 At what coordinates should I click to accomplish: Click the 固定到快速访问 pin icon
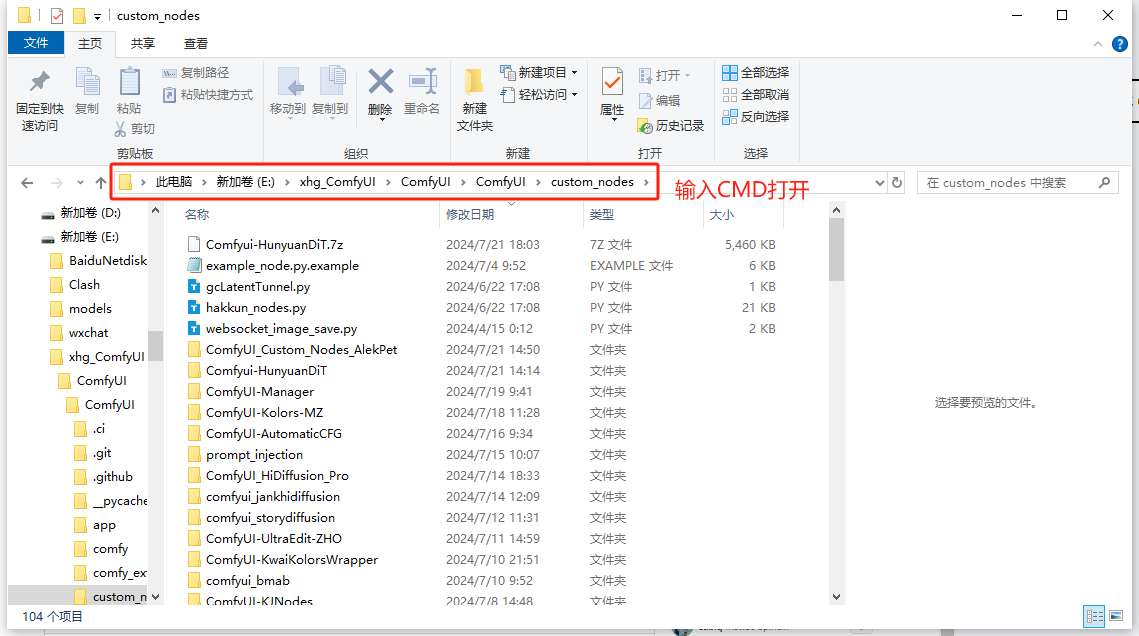click(x=39, y=82)
